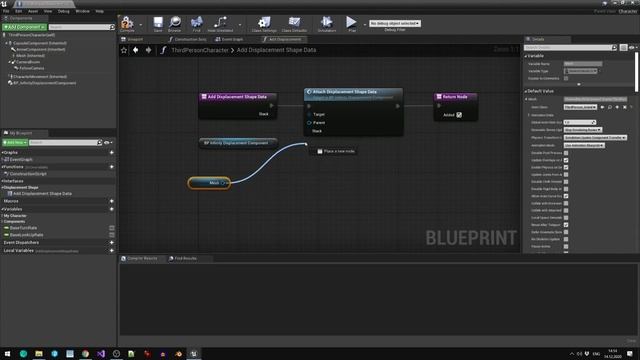Click the Visual Studio icon in taskbar
Image resolution: width=640 pixels, height=360 pixels.
101,353
